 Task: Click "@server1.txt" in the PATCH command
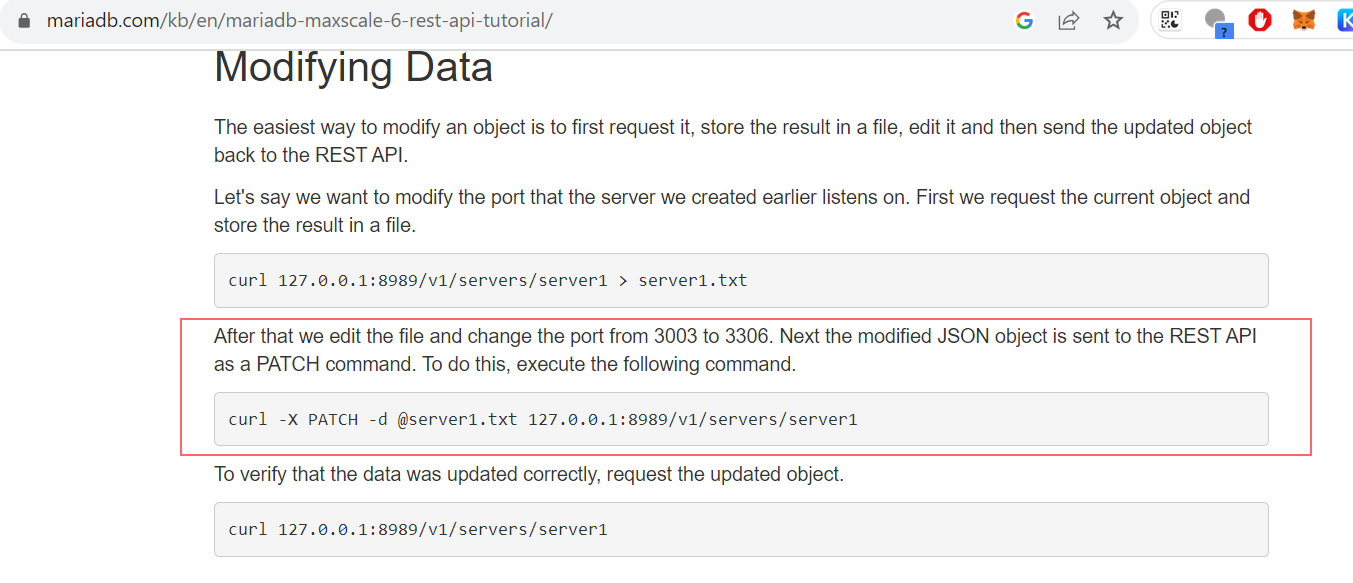click(x=457, y=419)
